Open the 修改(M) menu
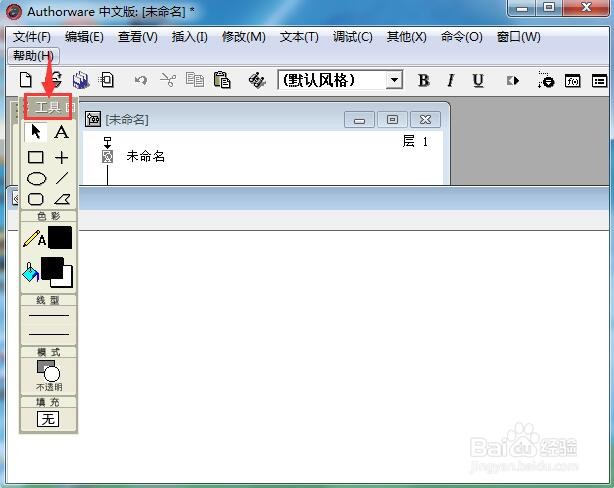 pyautogui.click(x=244, y=37)
